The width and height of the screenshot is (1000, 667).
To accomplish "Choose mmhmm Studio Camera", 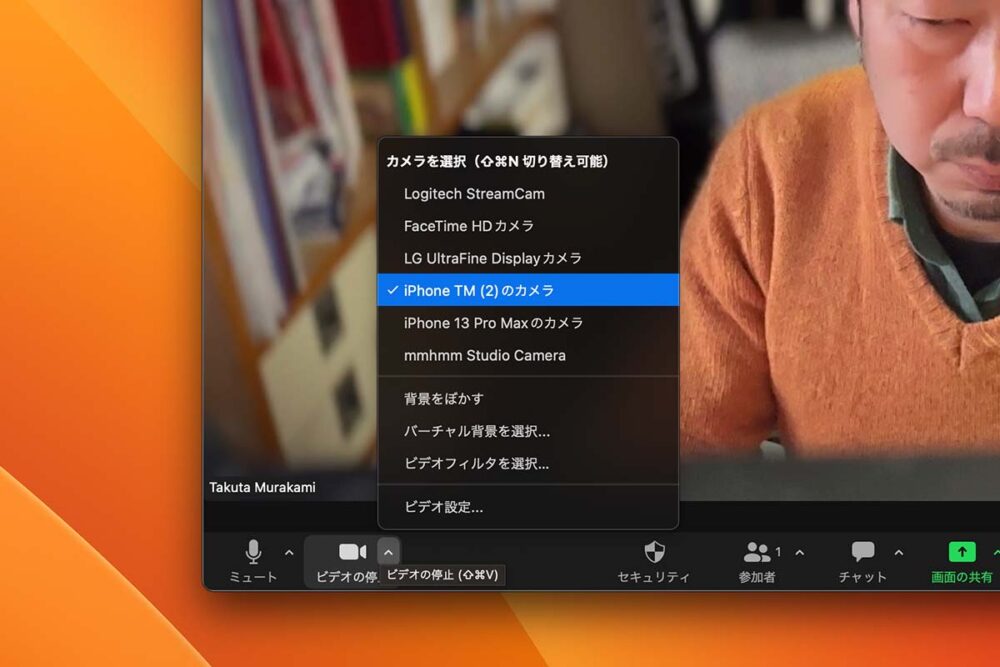I will pos(484,355).
